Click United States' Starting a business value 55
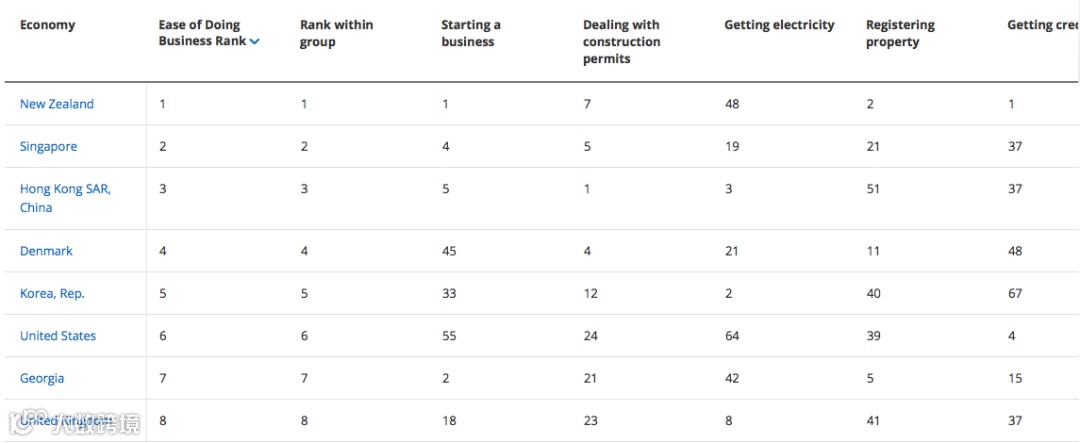1080x443 pixels. [x=449, y=336]
